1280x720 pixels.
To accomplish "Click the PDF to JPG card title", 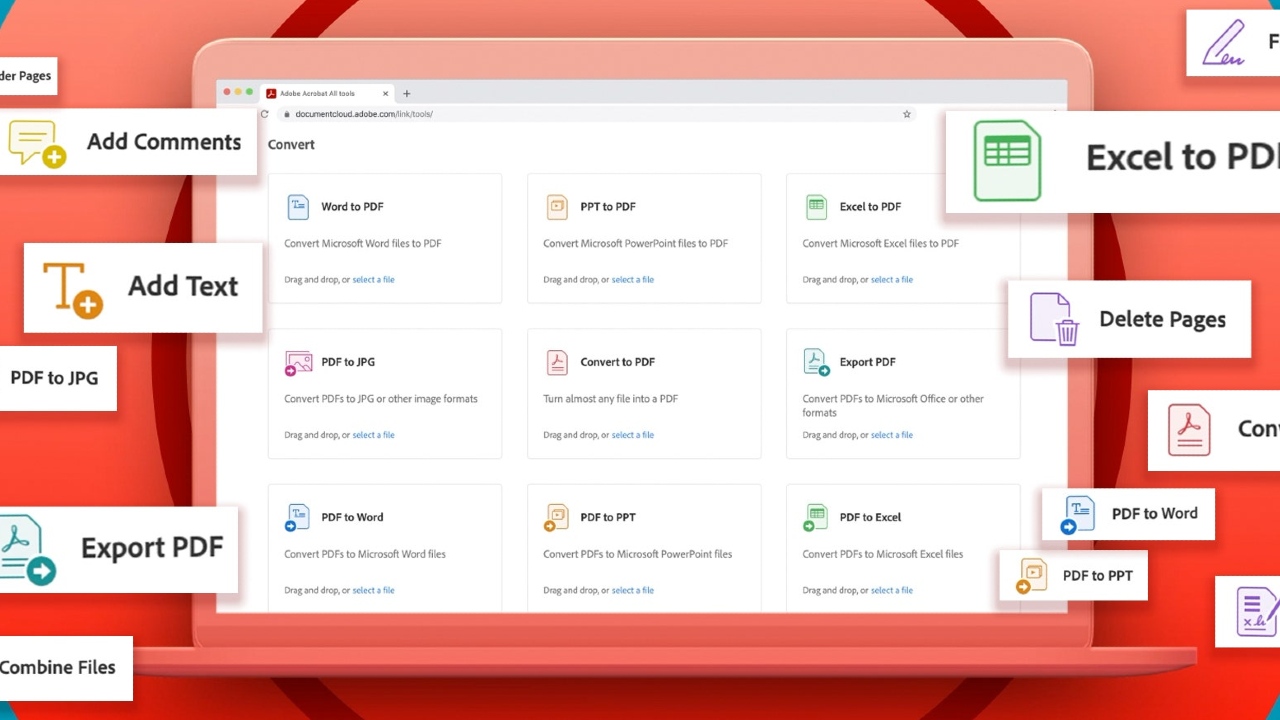I will coord(348,362).
